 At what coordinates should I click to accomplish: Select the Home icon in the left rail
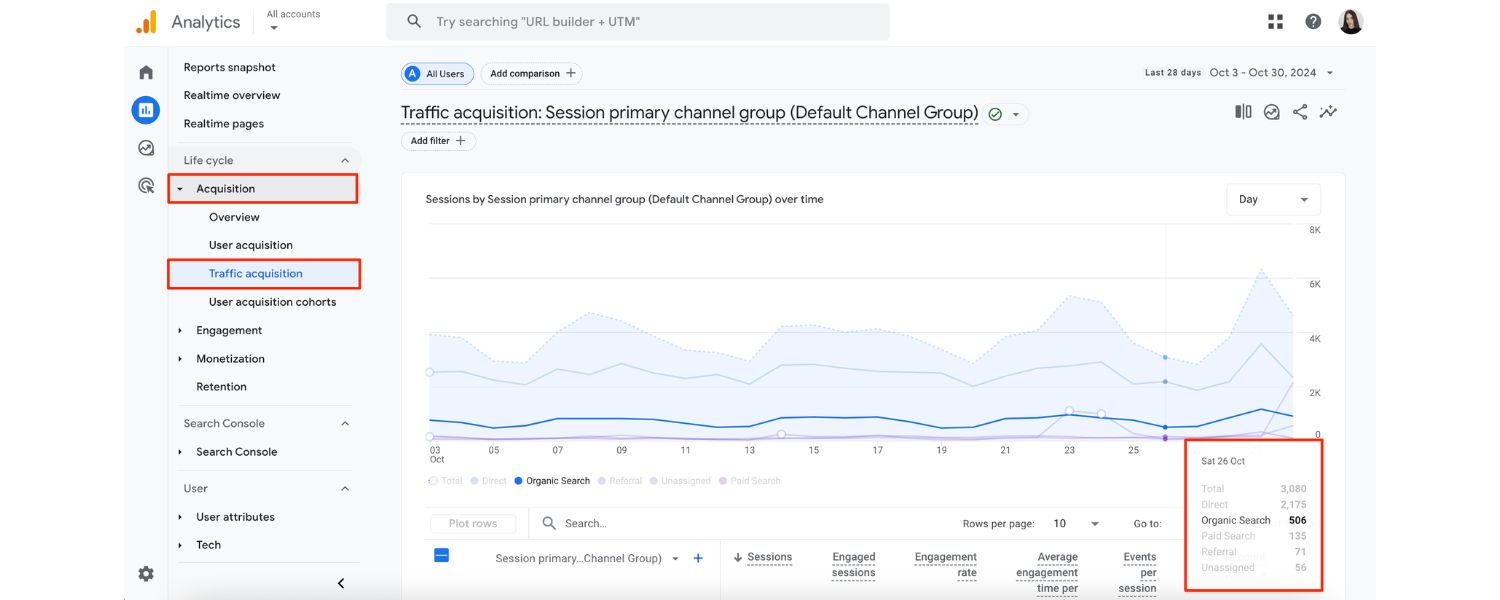145,71
